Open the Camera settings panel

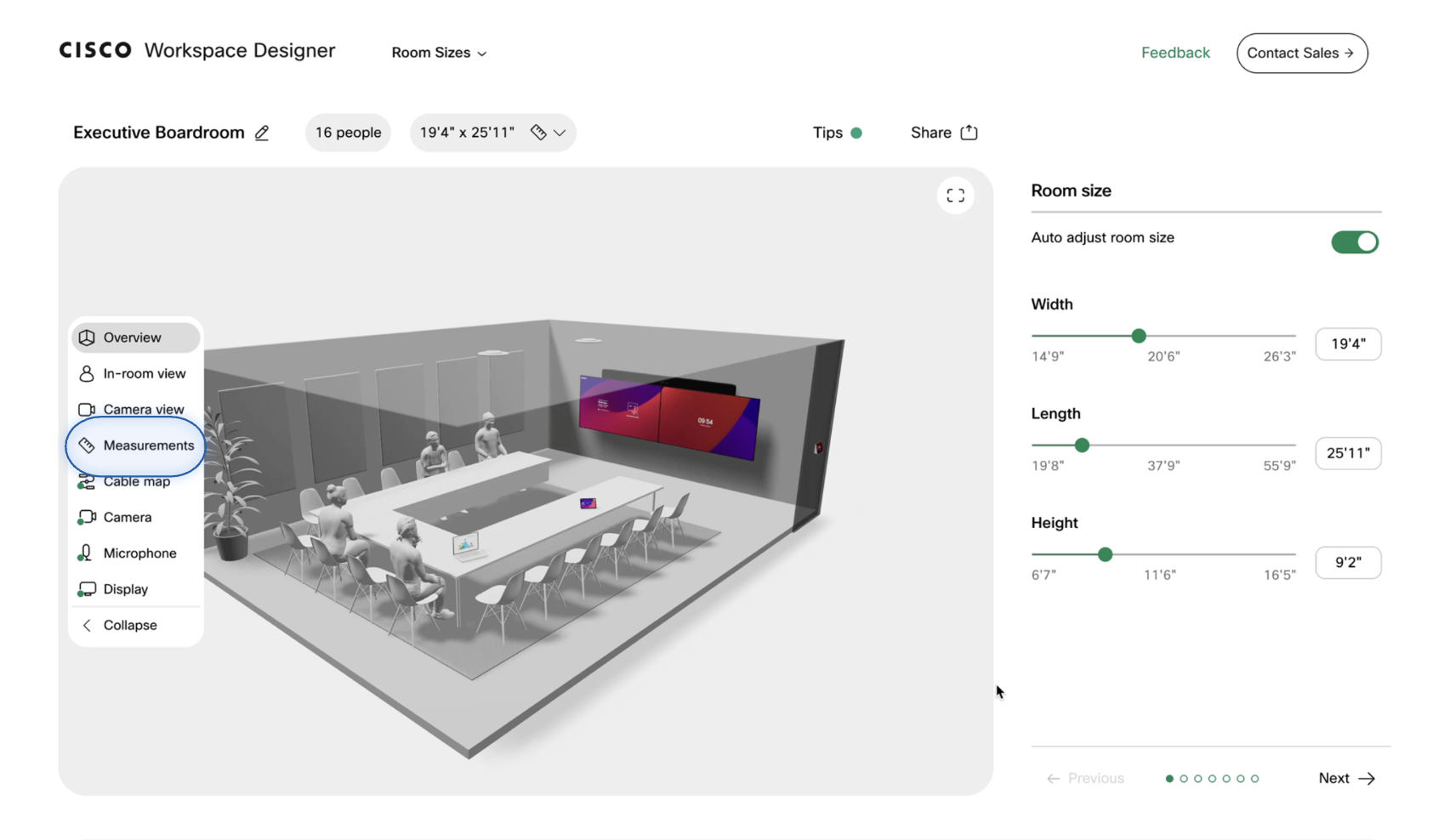127,517
